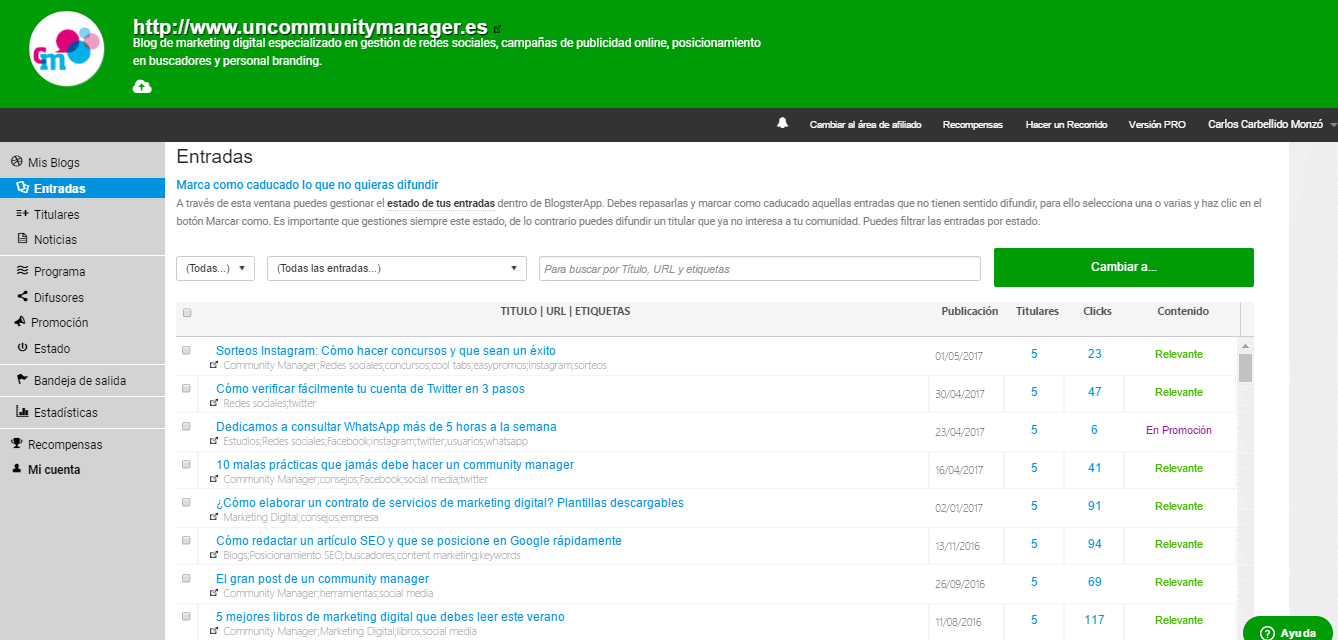Click the blog logo avatar

click(67, 49)
